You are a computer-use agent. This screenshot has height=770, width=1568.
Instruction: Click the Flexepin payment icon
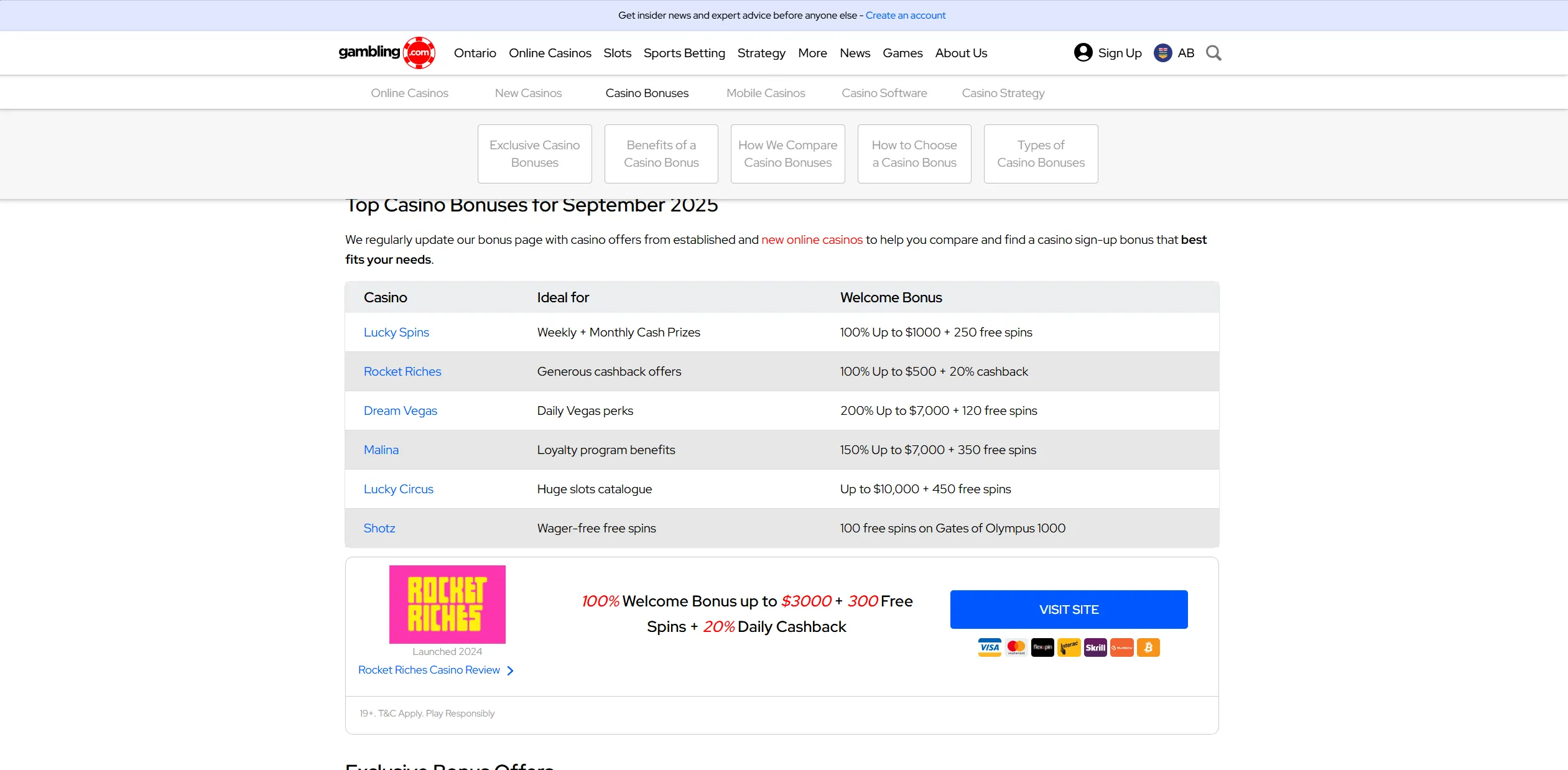(x=1042, y=647)
